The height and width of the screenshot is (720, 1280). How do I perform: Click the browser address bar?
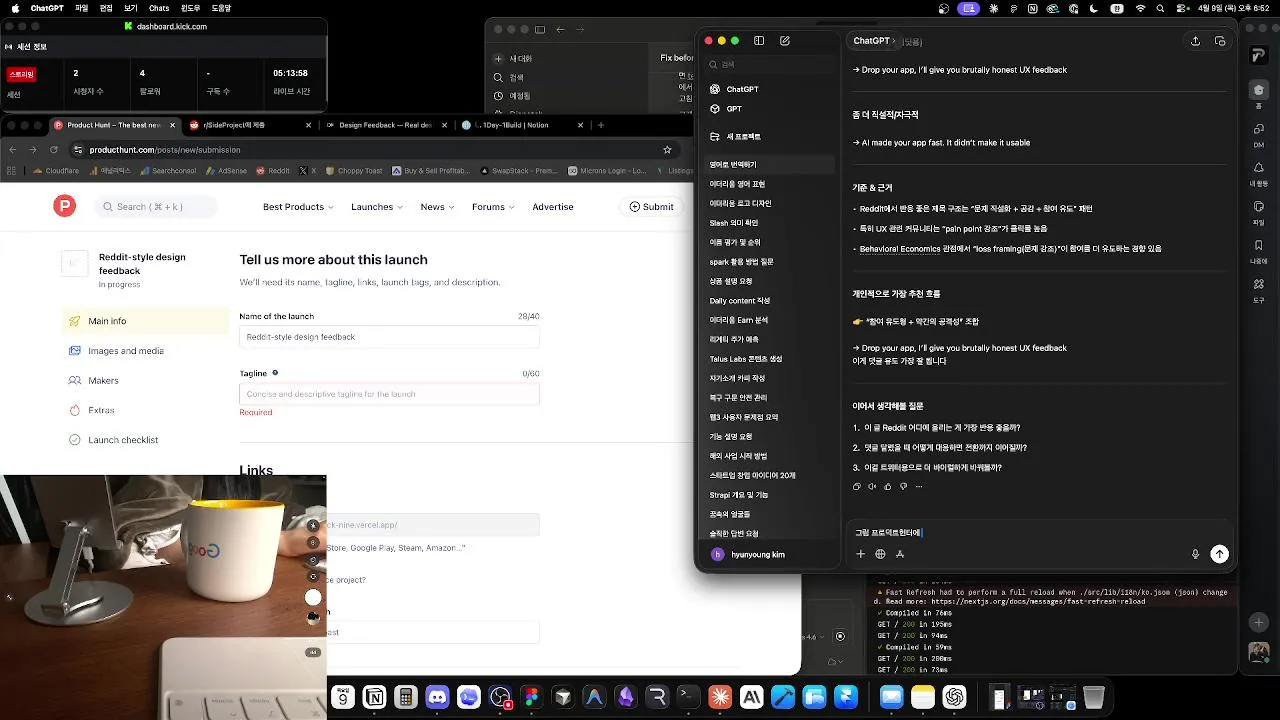click(364, 150)
